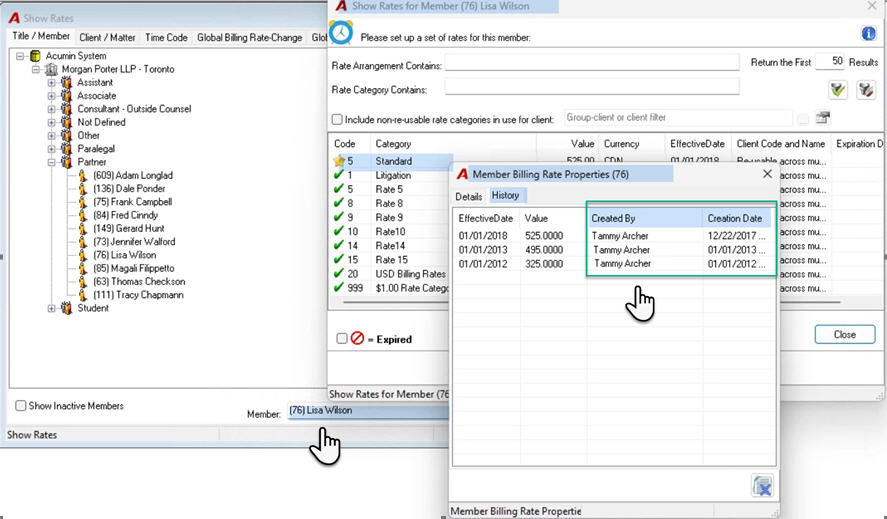Select the Standard rate category row
The image size is (887, 519).
[x=393, y=161]
